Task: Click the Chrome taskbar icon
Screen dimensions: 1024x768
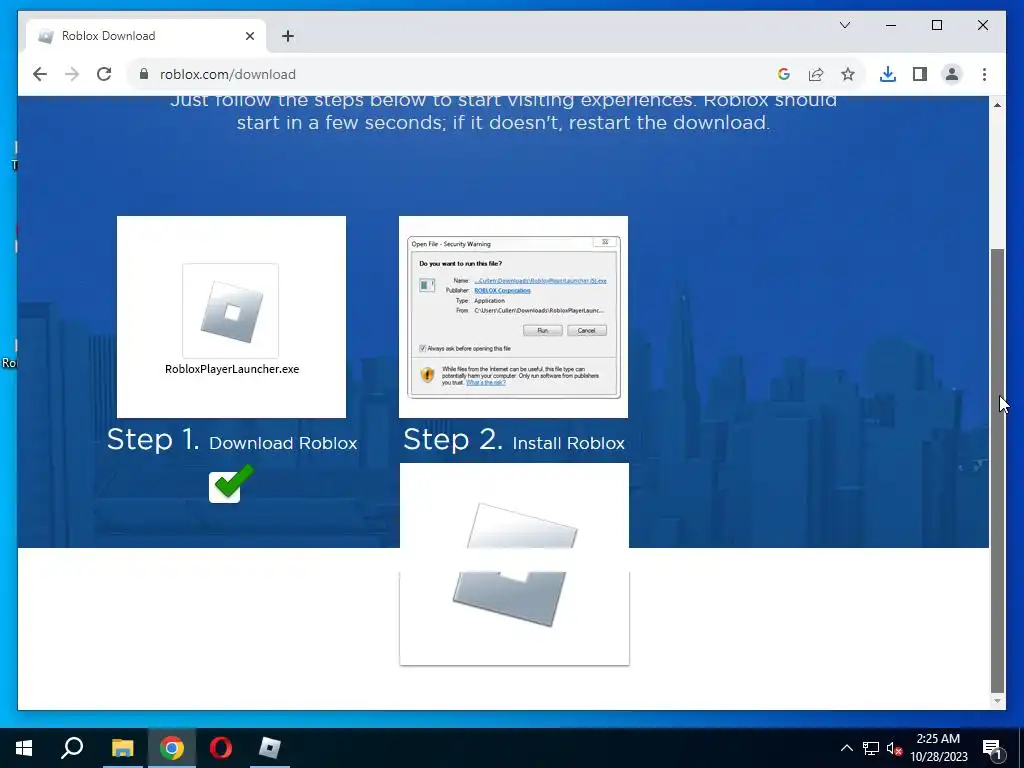Action: [x=172, y=748]
